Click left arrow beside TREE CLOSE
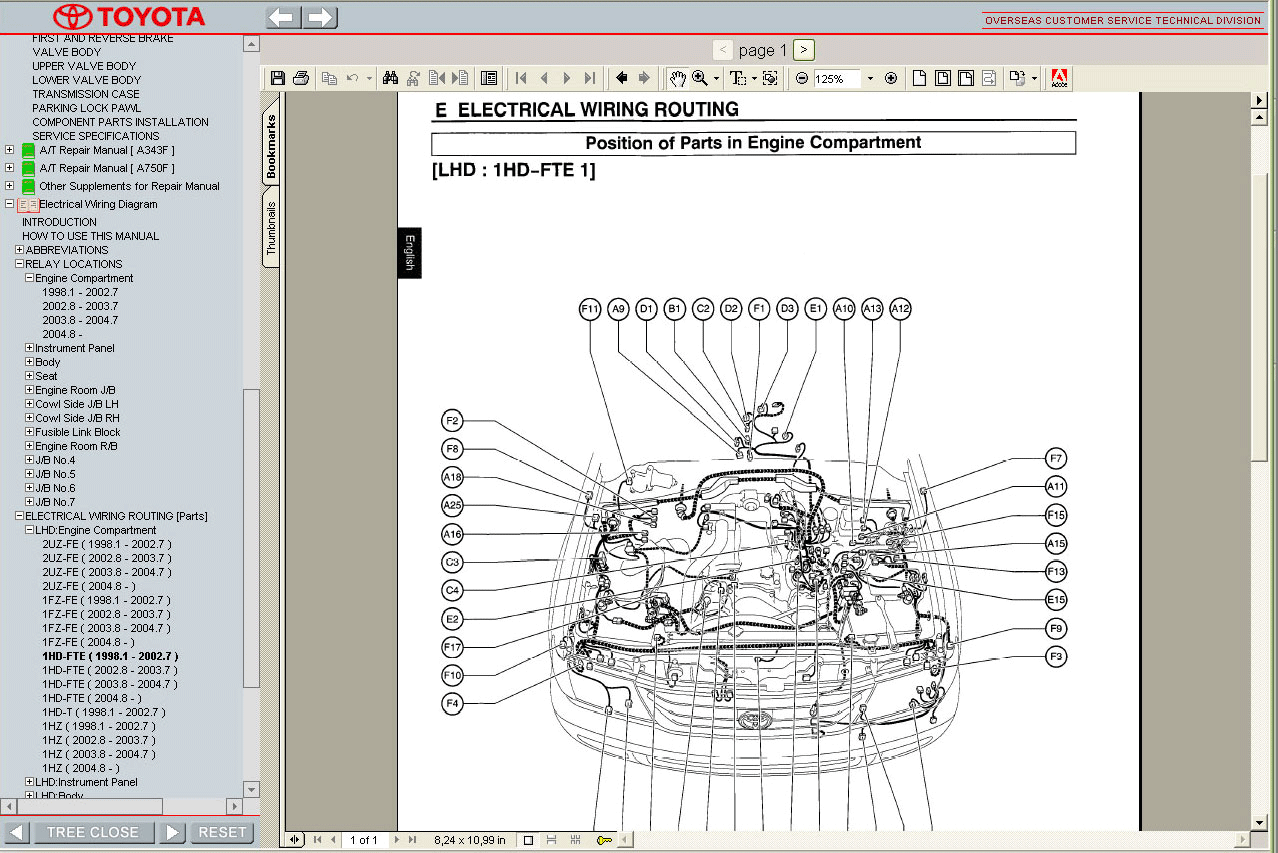 pos(17,832)
